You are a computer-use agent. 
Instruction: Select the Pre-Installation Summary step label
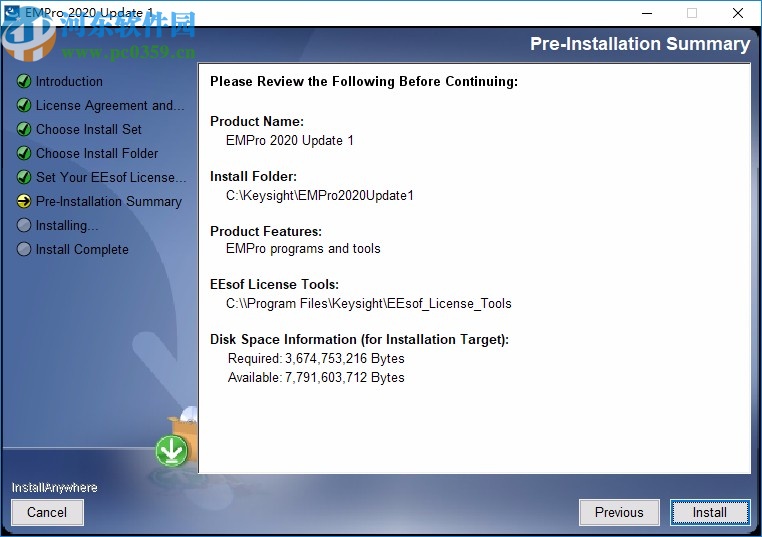109,201
